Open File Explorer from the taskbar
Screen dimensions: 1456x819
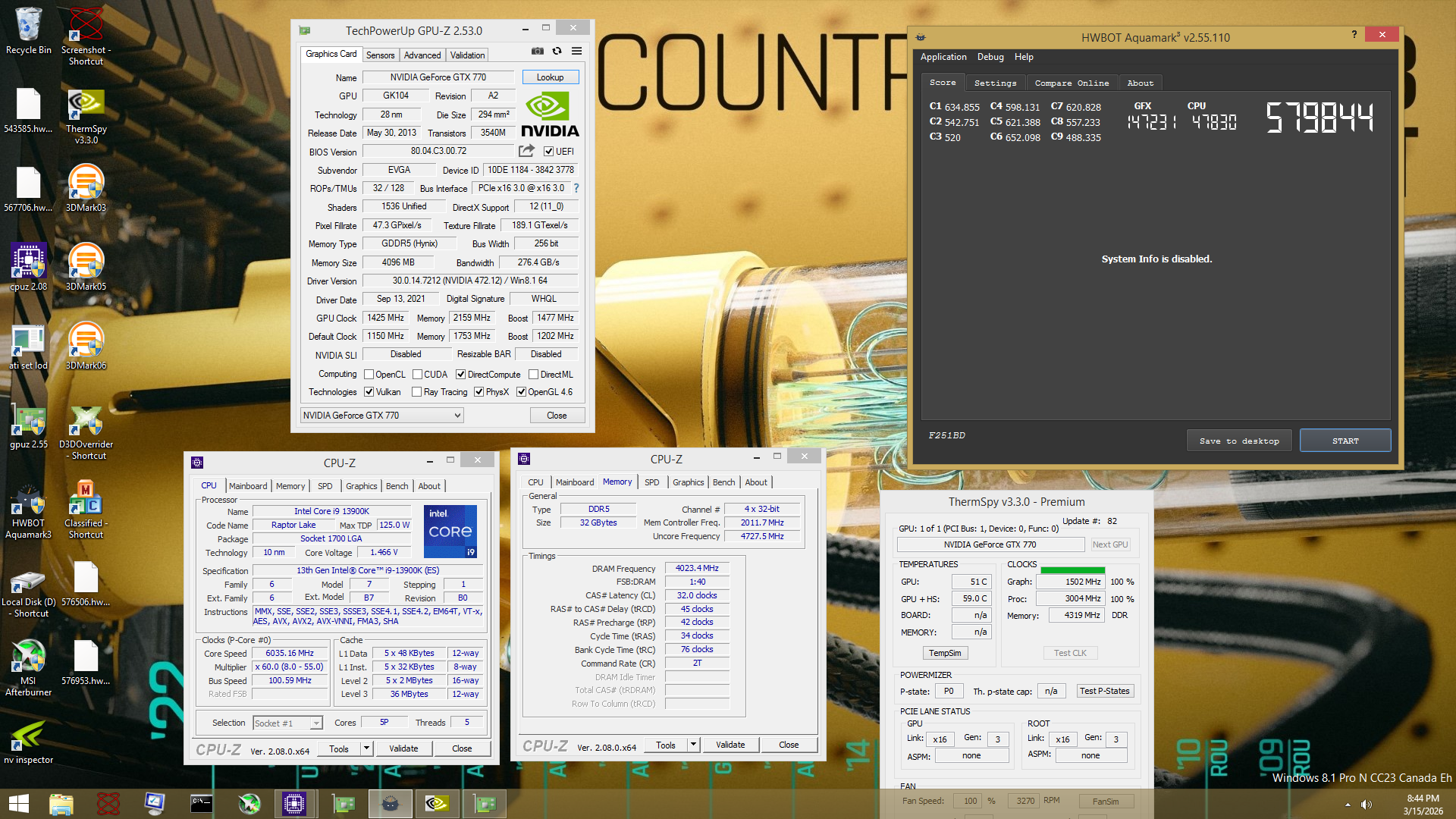(x=61, y=804)
